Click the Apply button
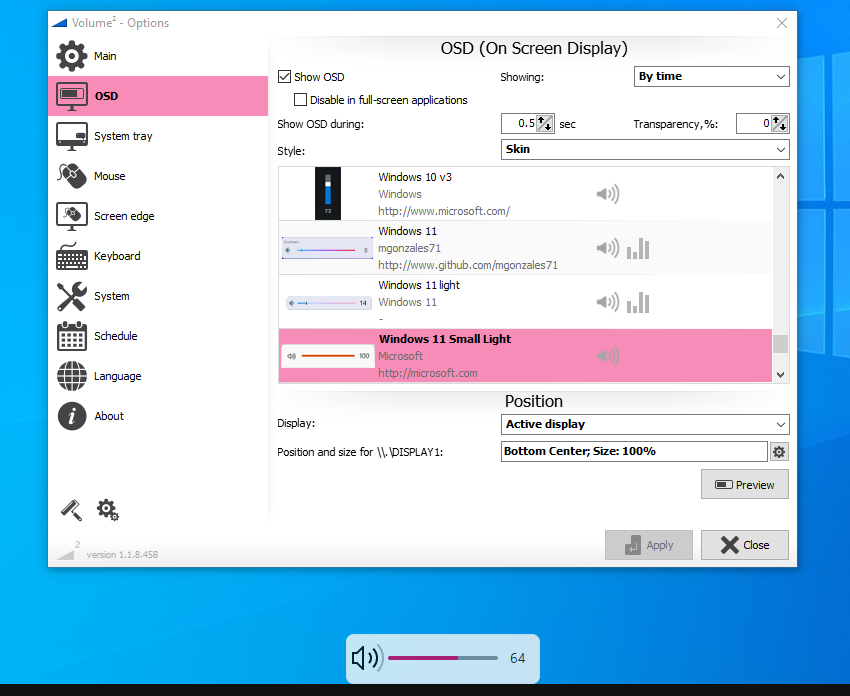Image resolution: width=850 pixels, height=696 pixels. (649, 545)
